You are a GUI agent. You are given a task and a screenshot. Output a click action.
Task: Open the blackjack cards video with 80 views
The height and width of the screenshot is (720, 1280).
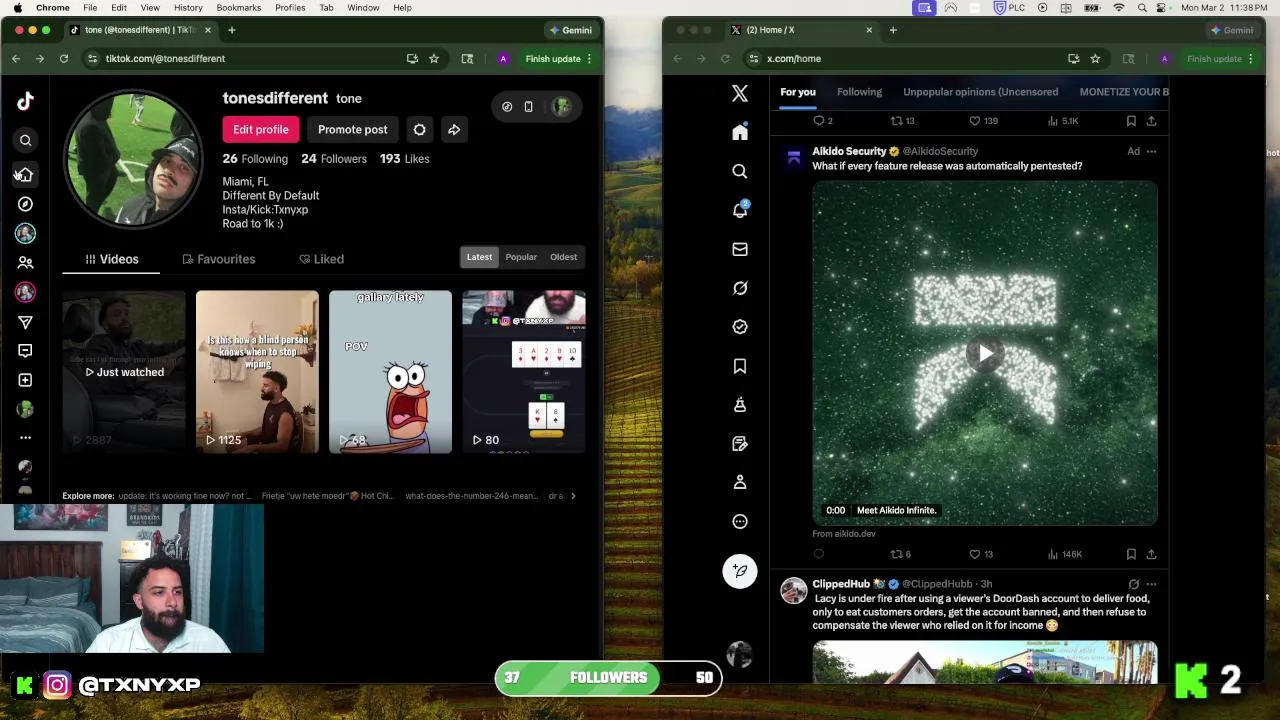pos(524,372)
